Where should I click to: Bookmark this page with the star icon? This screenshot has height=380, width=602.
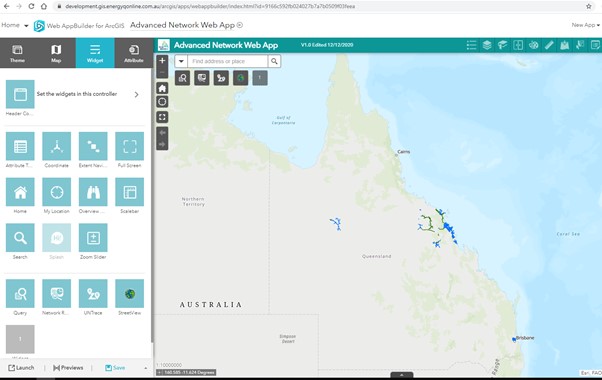[x=589, y=6]
